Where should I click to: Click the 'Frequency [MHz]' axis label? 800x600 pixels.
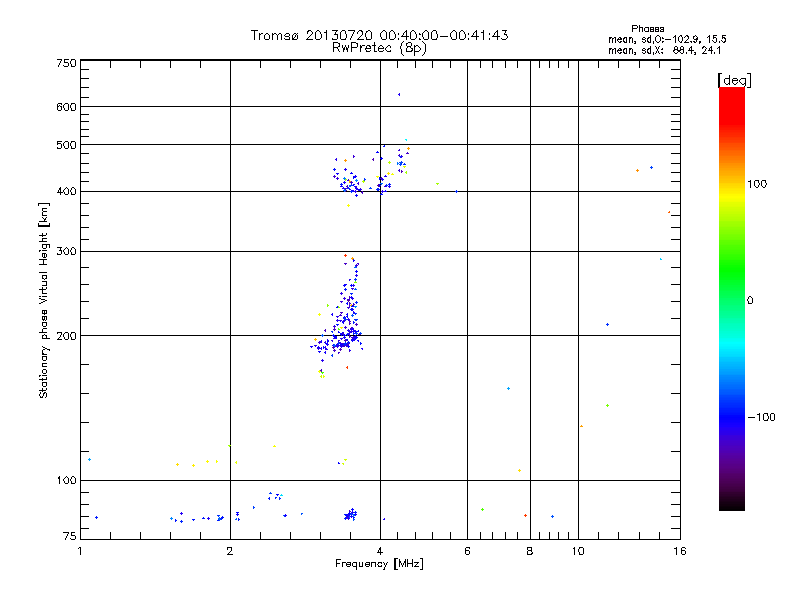[x=379, y=564]
